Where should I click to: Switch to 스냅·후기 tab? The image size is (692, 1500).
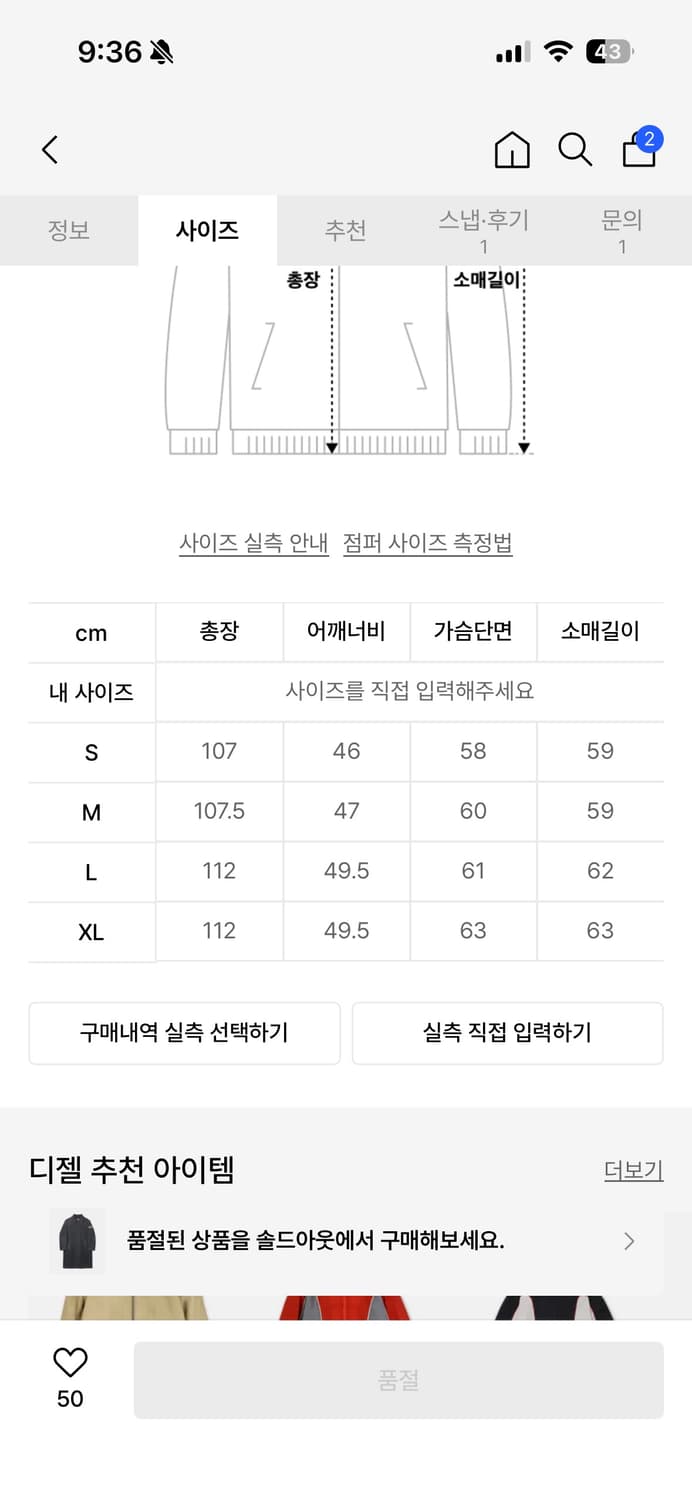483,230
